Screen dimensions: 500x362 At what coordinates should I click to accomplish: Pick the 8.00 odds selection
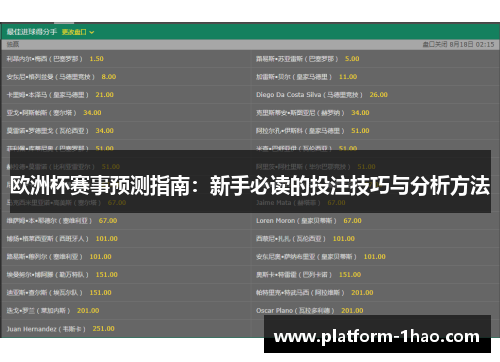click(109, 77)
